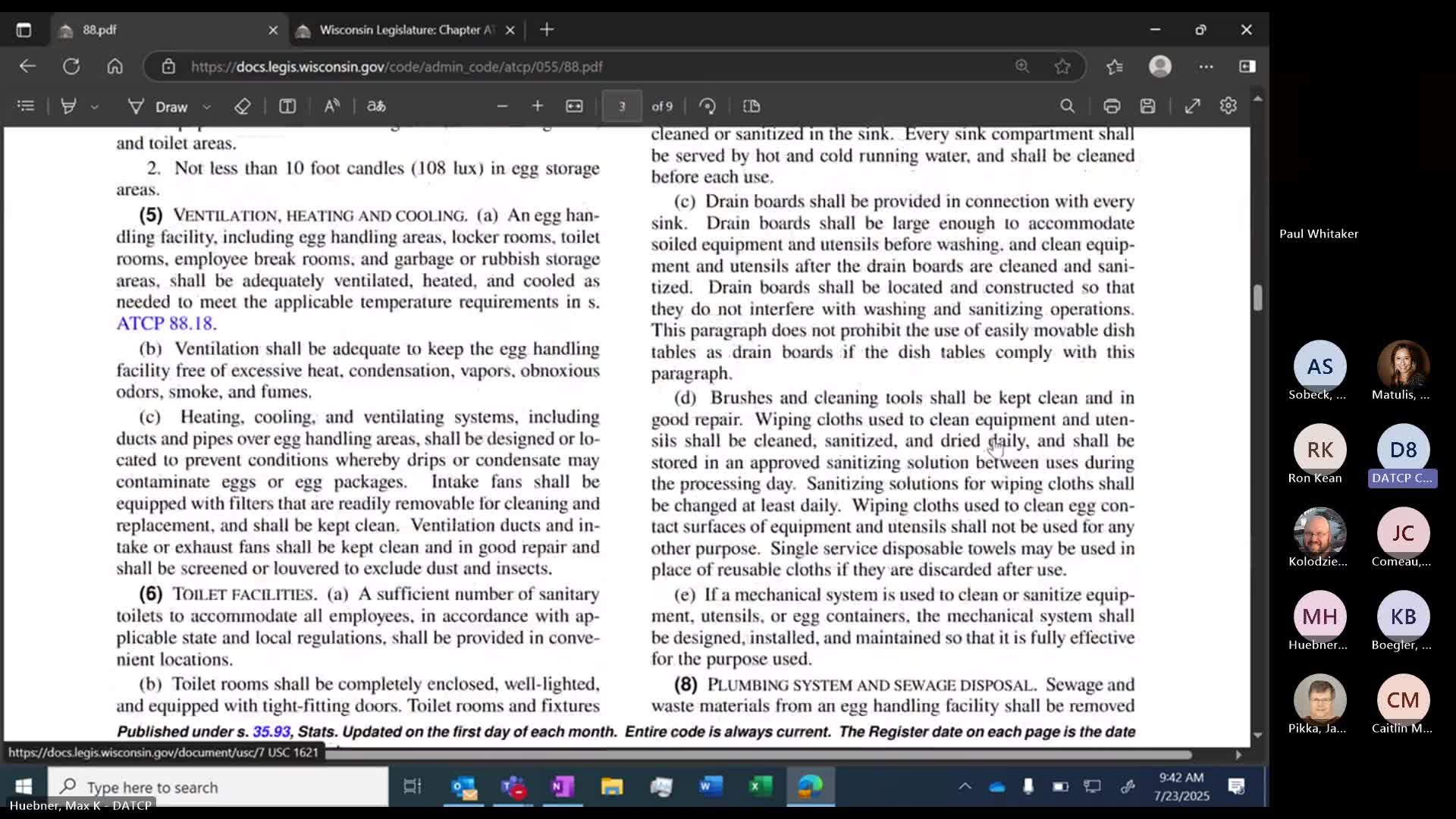
Task: Open the PDF table of contents
Action: tap(26, 106)
